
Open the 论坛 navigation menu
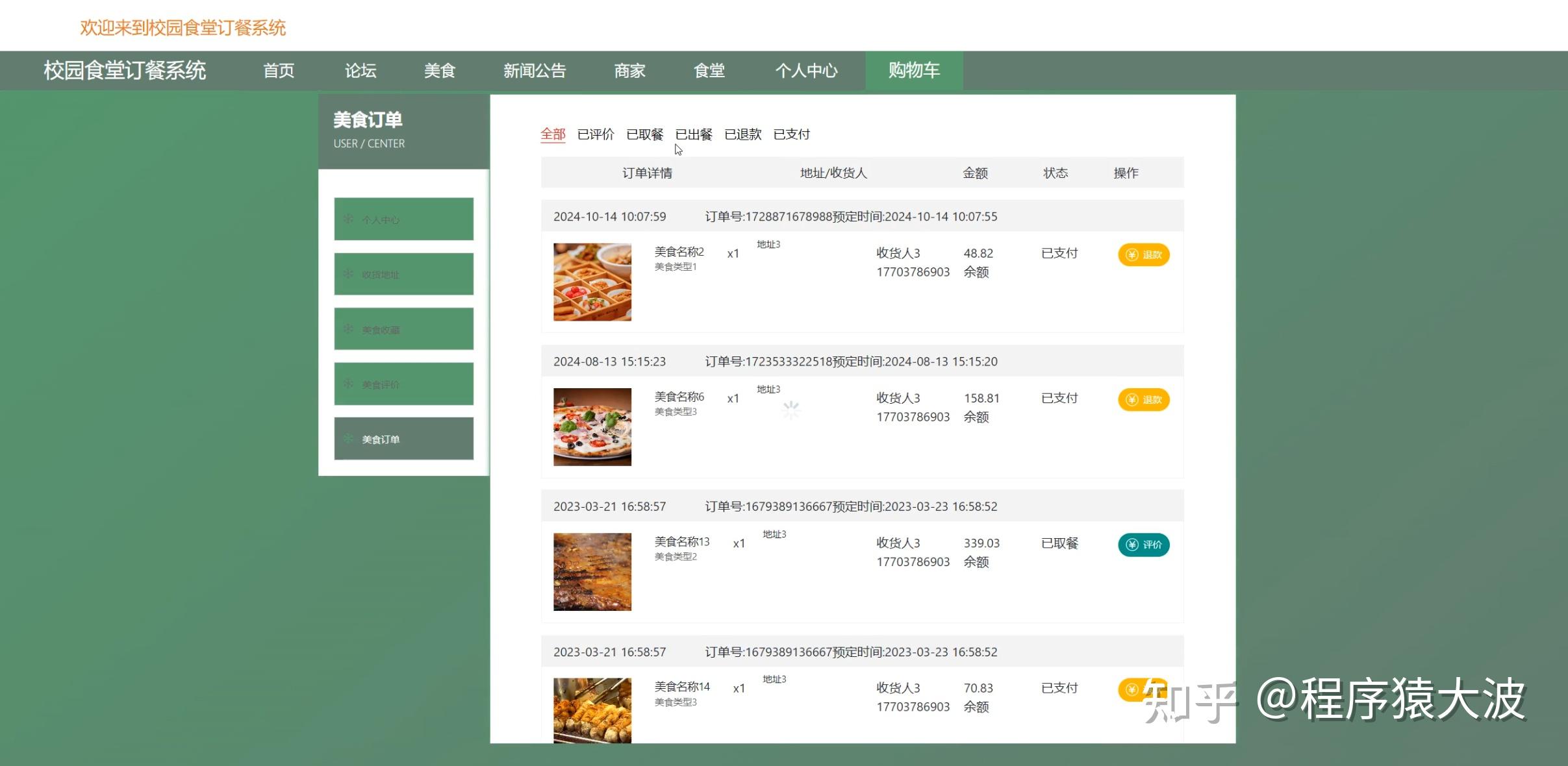click(x=360, y=70)
